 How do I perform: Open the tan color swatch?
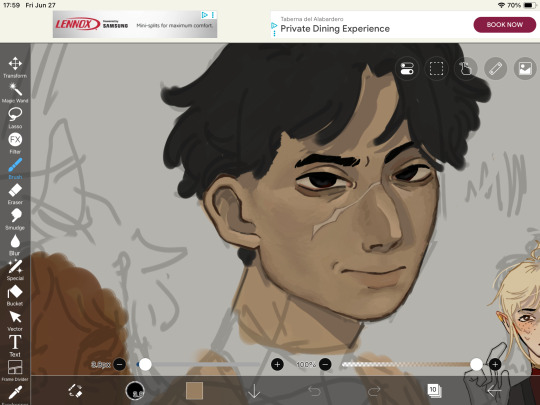tap(194, 391)
